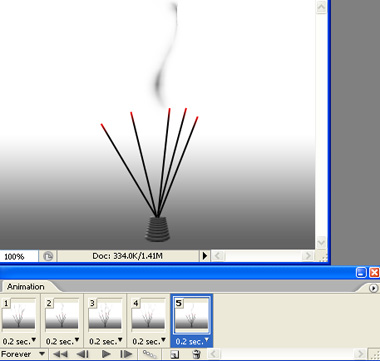
Task: Advance to the next animation frame
Action: [126, 354]
